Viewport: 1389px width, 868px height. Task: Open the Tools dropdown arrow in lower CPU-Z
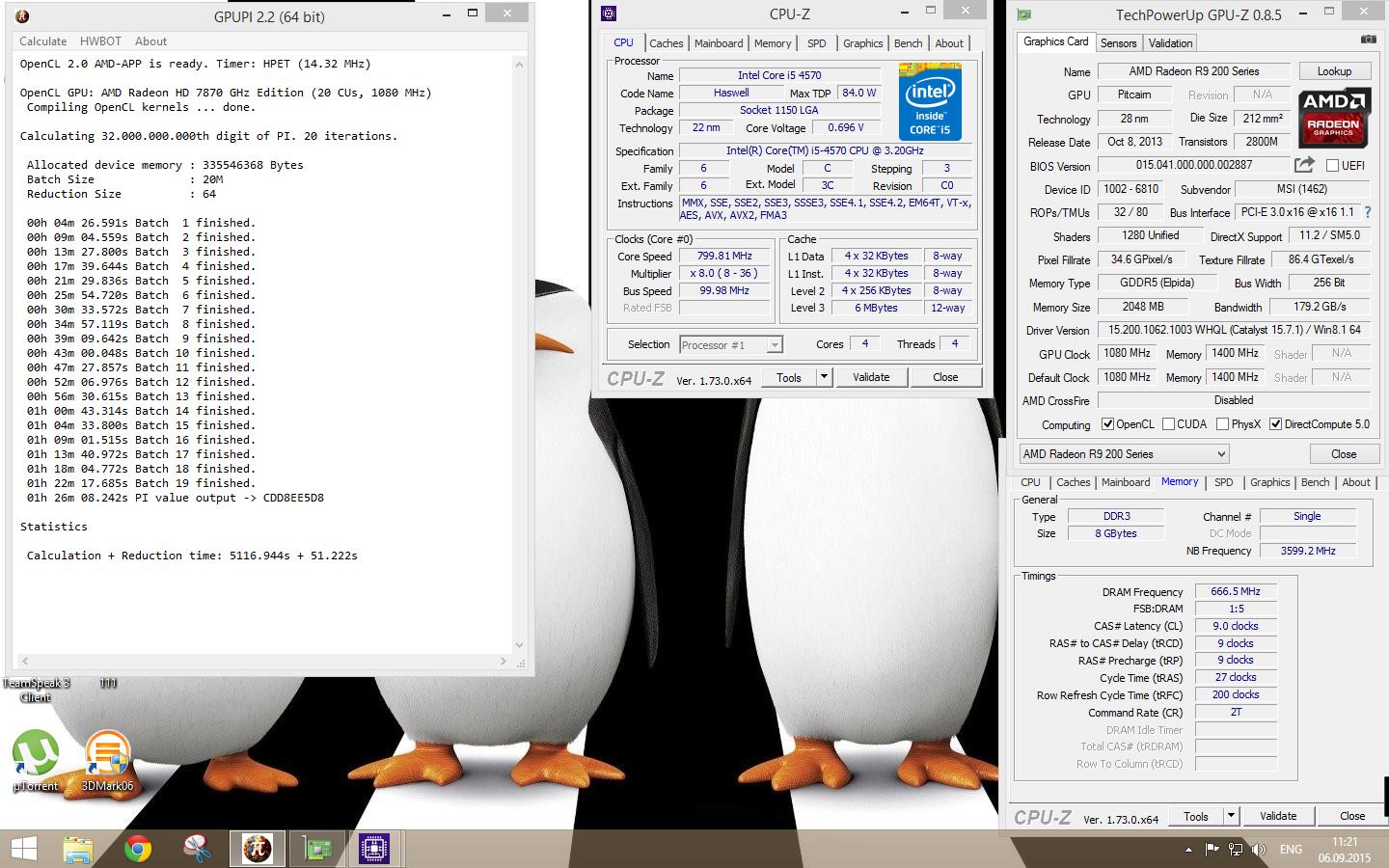point(1231,816)
